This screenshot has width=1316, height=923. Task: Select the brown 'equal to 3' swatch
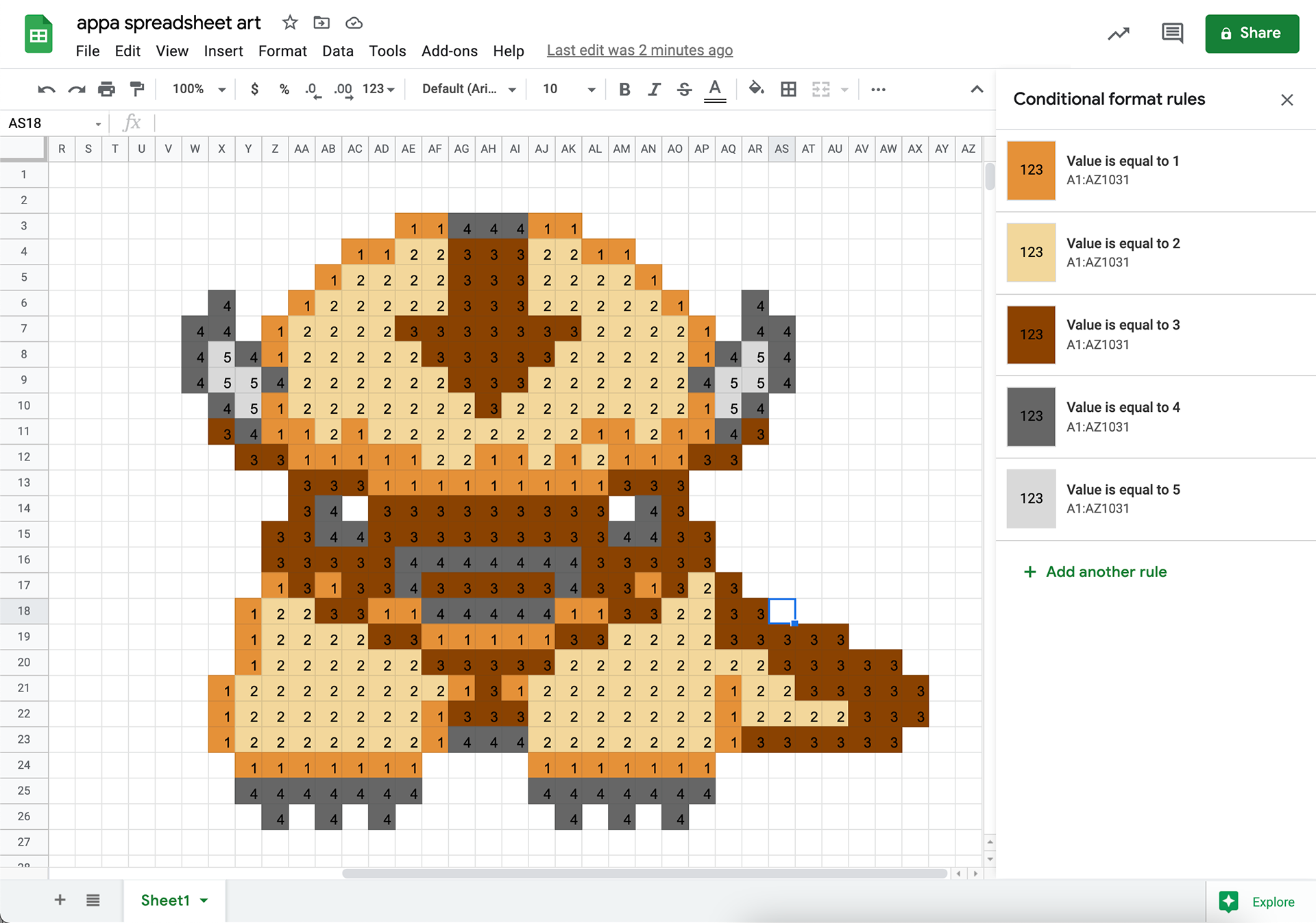pos(1031,334)
